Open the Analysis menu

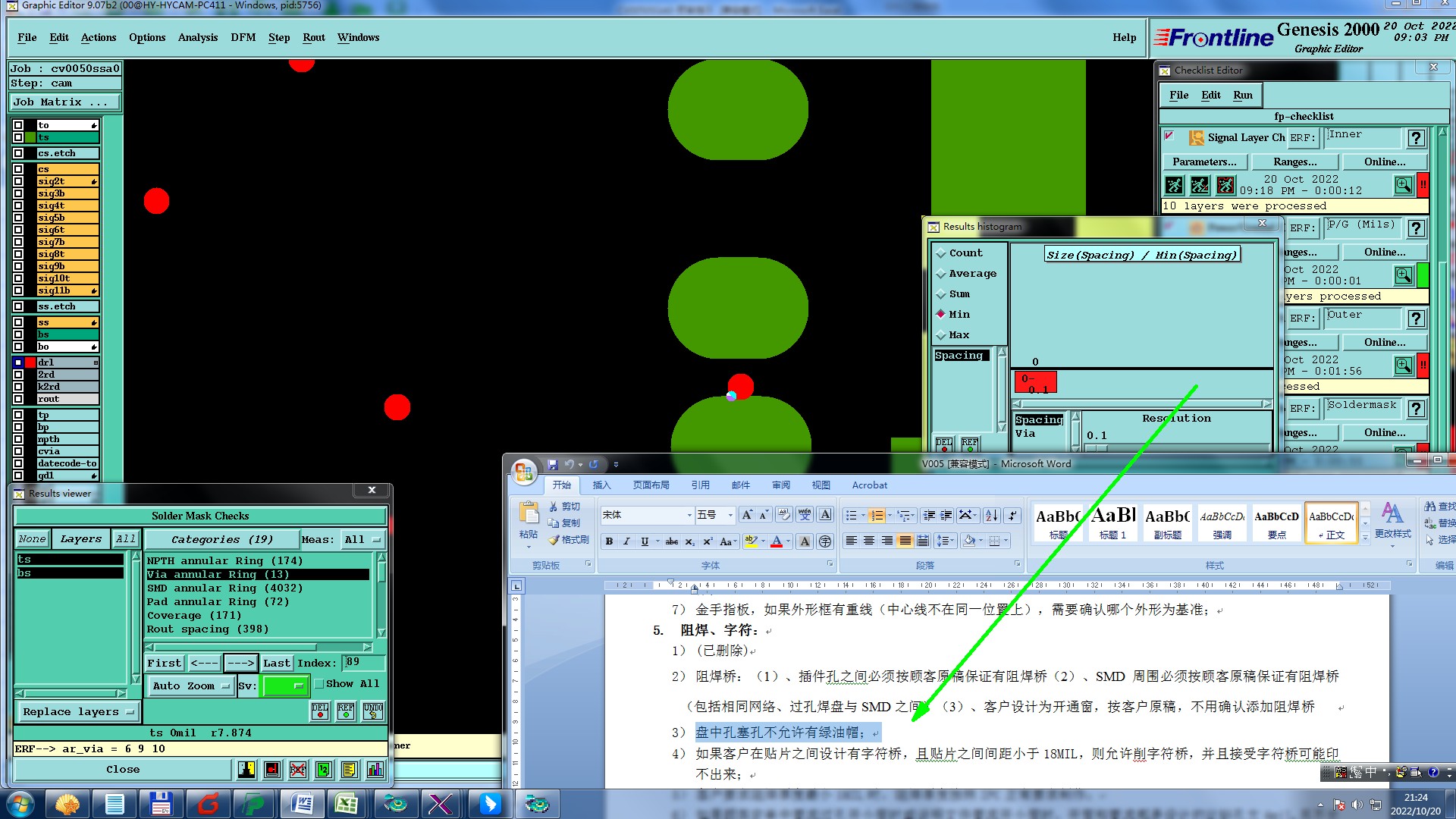(197, 37)
